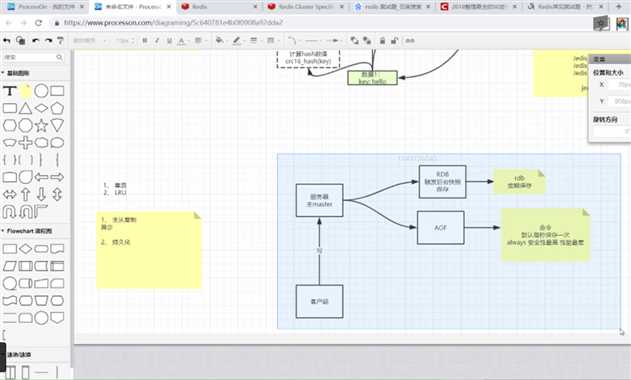Toggle underline text formatting

click(x=169, y=41)
